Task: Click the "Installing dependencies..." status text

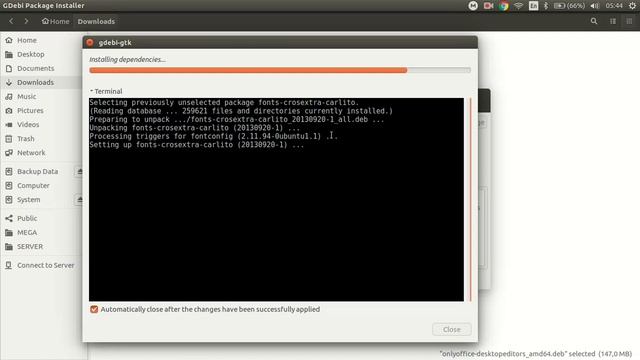Action: (127, 60)
